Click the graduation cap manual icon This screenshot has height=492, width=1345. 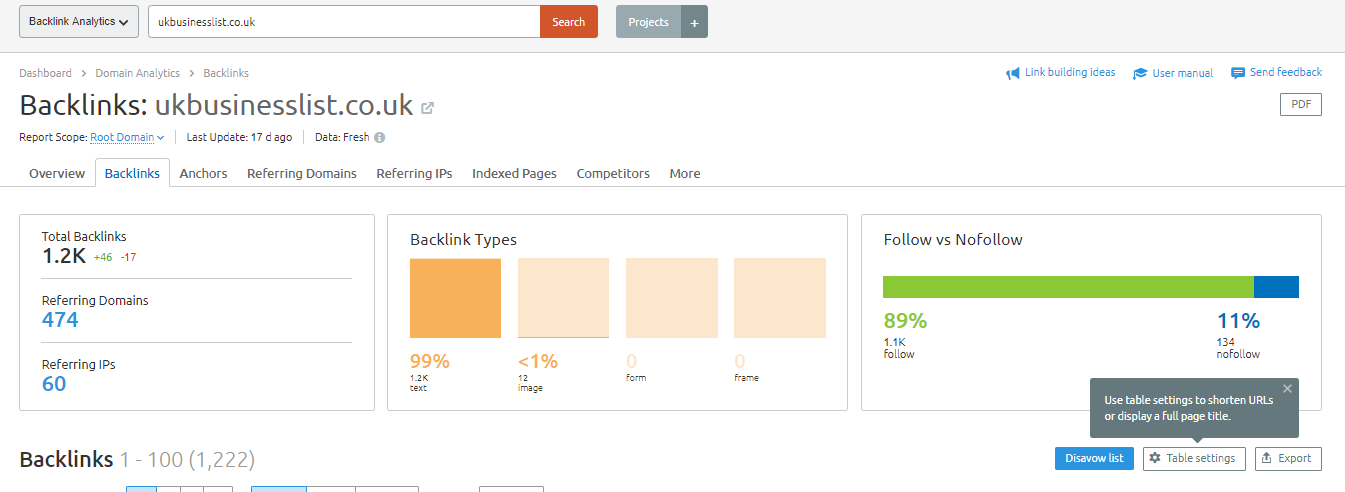[x=1140, y=73]
